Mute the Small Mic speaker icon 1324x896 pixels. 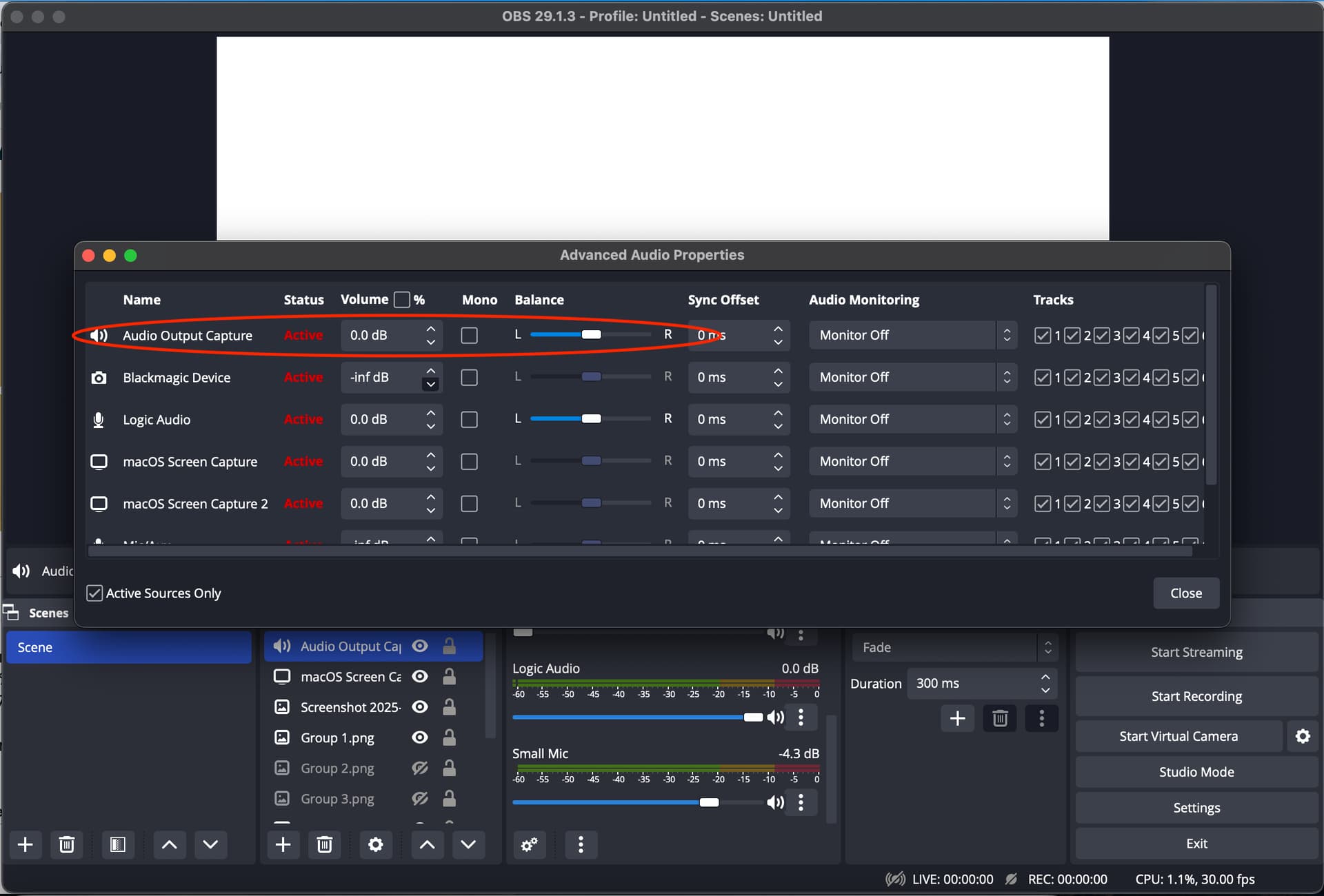pyautogui.click(x=776, y=802)
